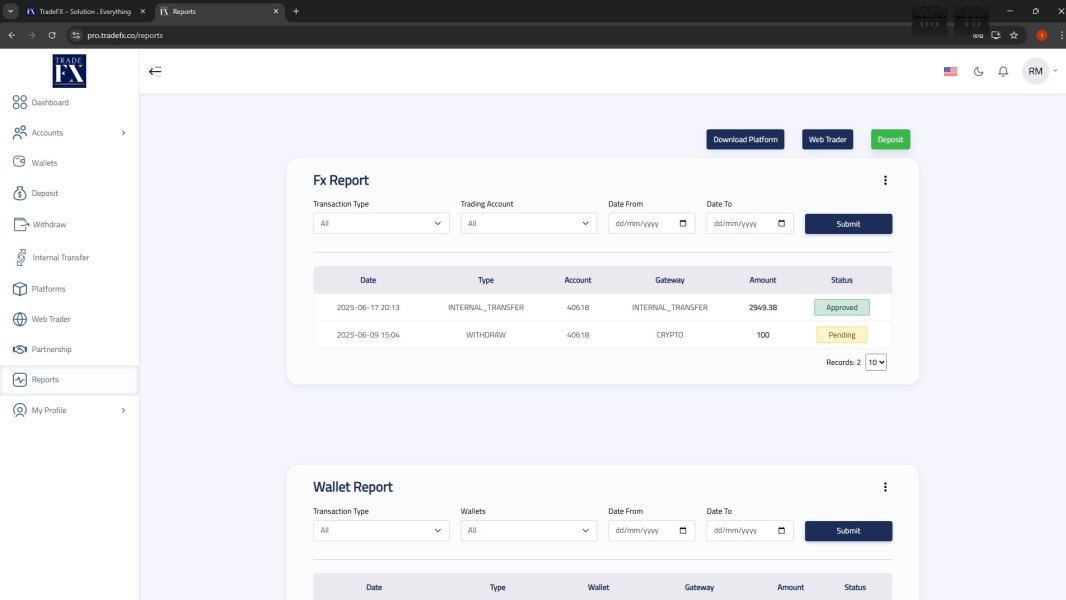1066x600 pixels.
Task: Open the Trading Account dropdown
Action: pyautogui.click(x=528, y=224)
